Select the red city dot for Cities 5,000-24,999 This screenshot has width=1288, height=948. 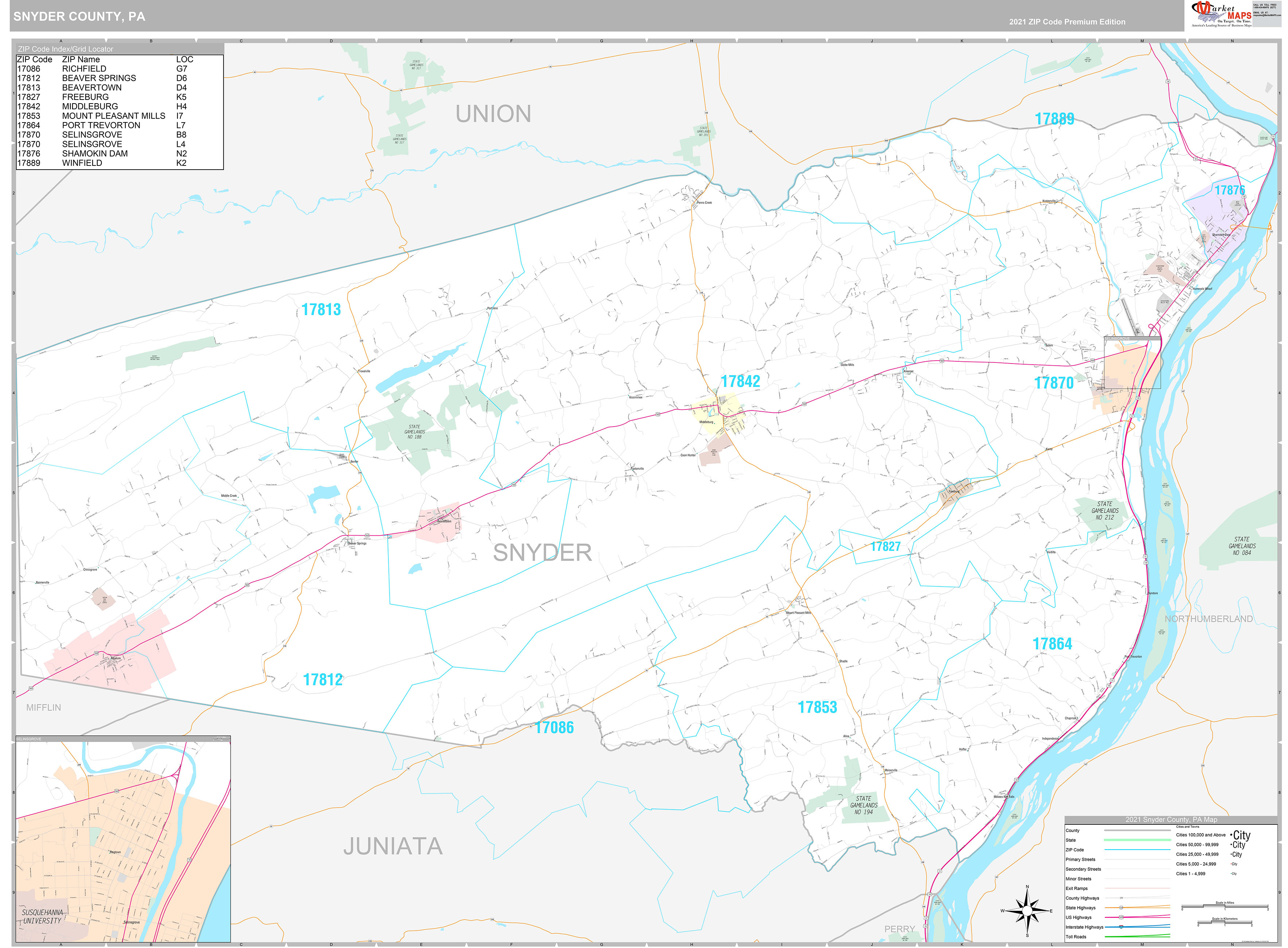click(1230, 864)
